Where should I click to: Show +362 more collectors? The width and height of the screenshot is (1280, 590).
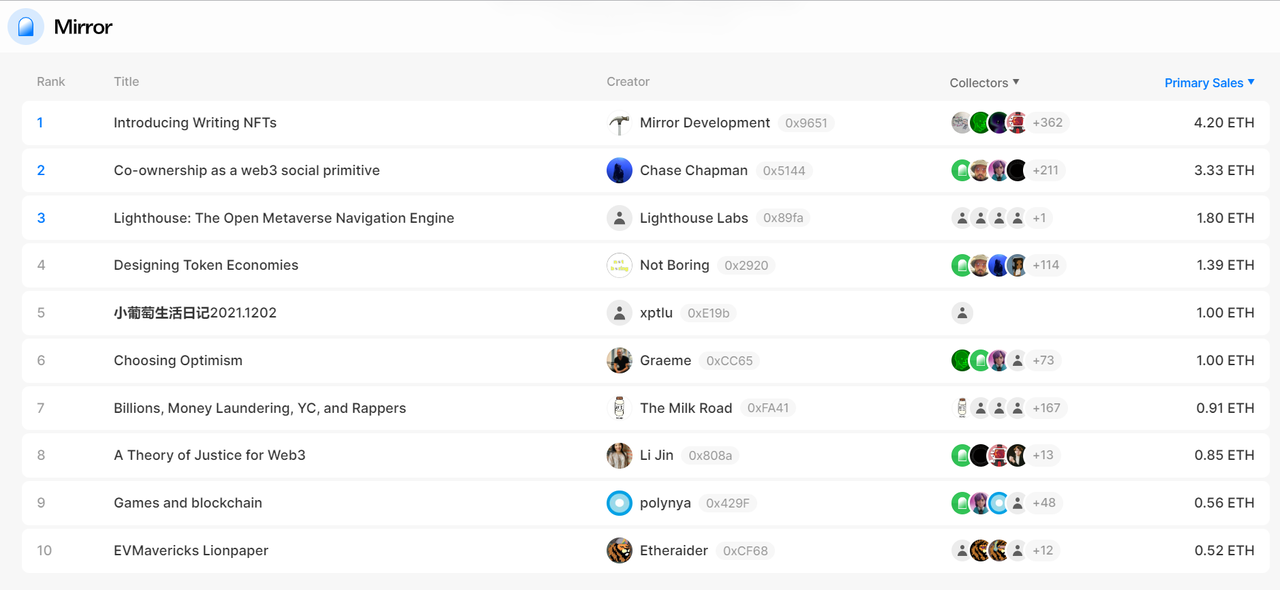[x=1048, y=123]
